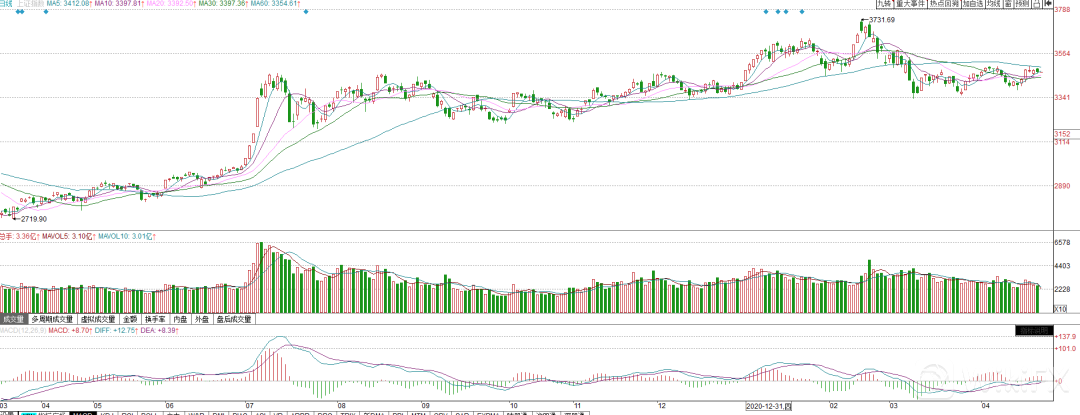Toggle the 预测 forecast option
This screenshot has width=1080, height=415.
coord(1025,5)
